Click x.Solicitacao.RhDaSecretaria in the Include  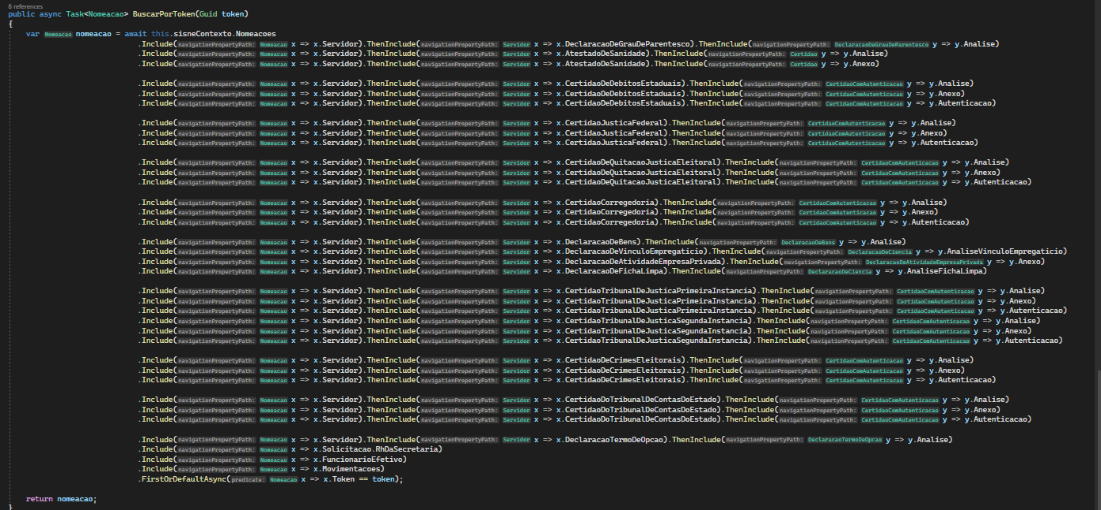coord(376,450)
